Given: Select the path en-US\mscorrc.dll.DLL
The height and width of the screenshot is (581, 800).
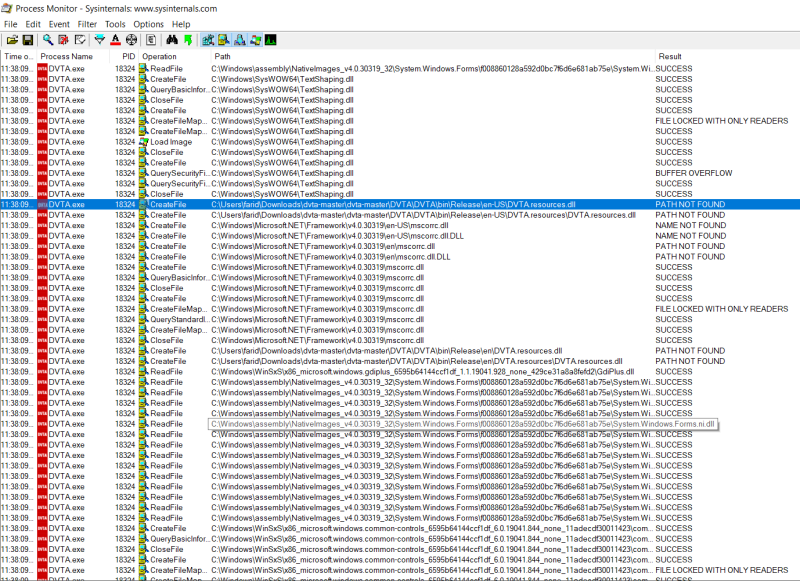Looking at the screenshot, I should point(337,236).
